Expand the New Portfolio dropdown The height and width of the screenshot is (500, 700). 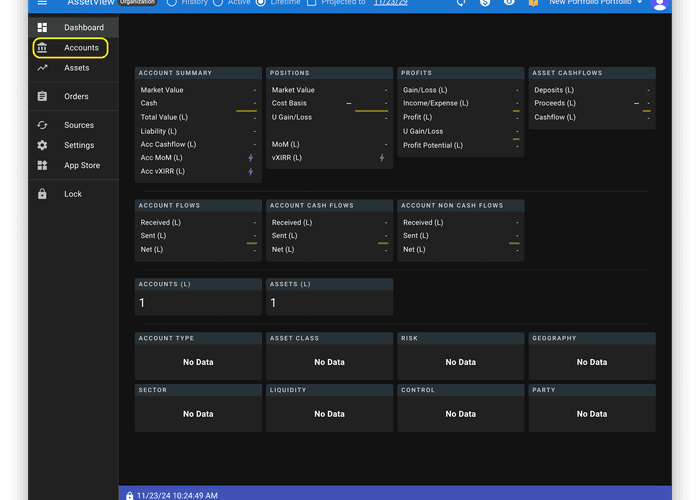coord(639,3)
